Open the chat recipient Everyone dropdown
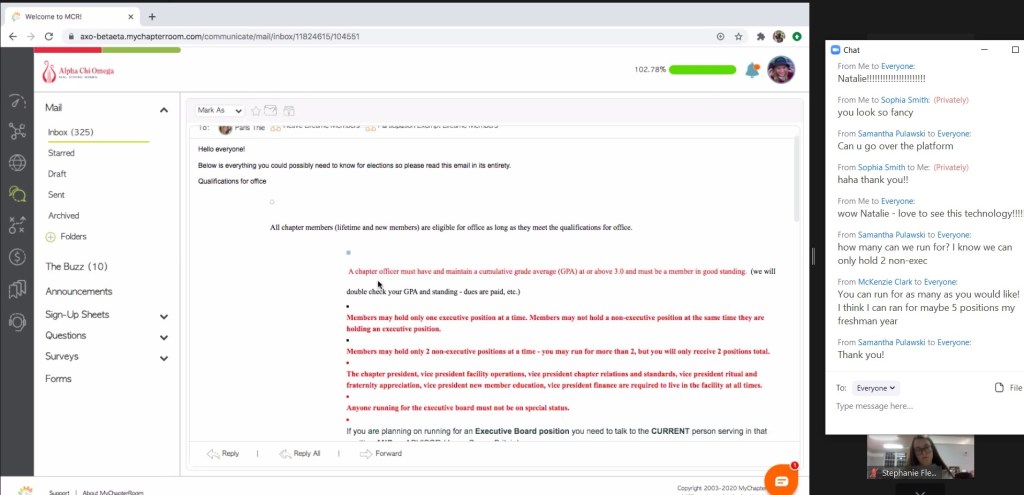The image size is (1024, 495). pyautogui.click(x=876, y=387)
